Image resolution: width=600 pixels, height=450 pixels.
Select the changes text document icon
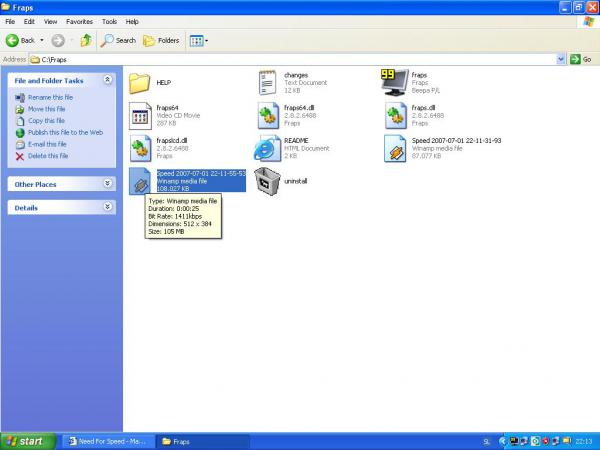click(x=267, y=82)
